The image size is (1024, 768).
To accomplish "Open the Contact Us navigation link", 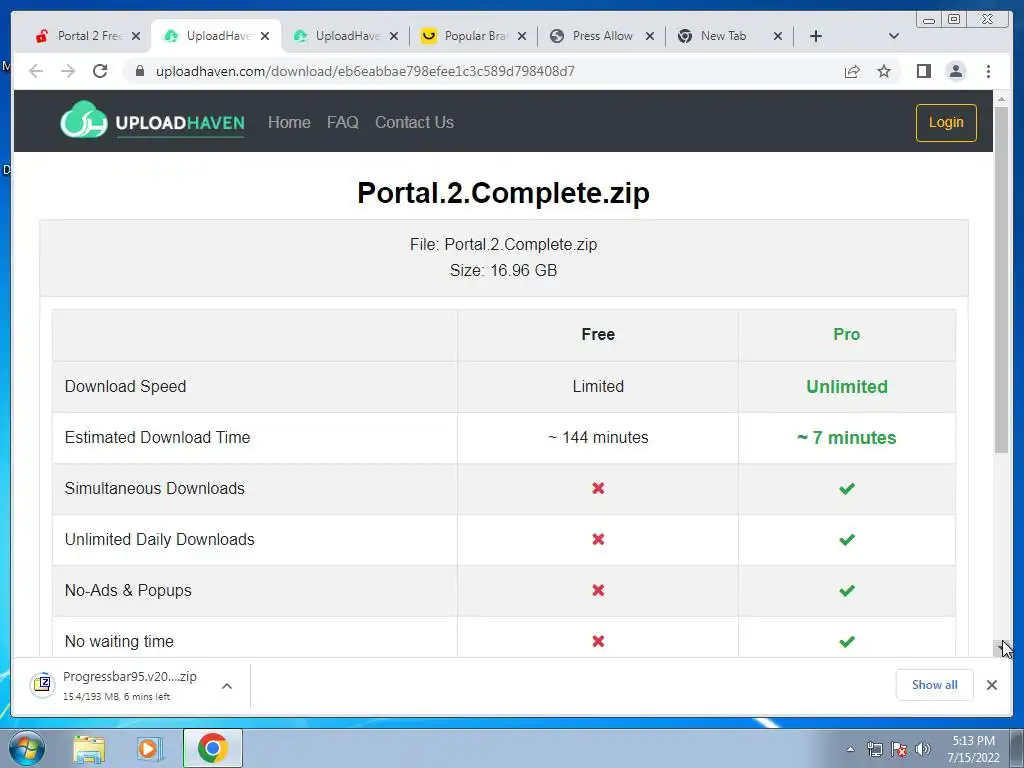I will (x=414, y=122).
